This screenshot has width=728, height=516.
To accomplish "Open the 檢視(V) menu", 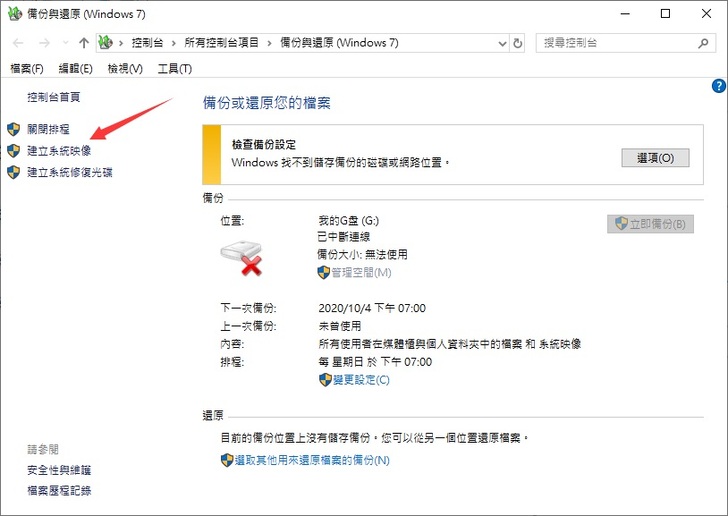I will [125, 69].
